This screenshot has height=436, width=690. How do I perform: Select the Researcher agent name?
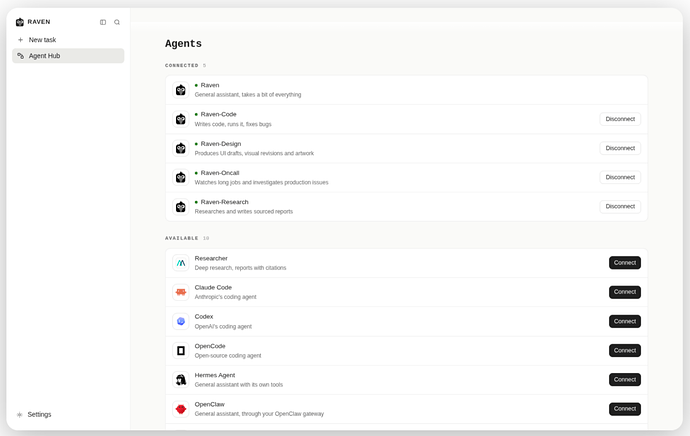tap(211, 258)
